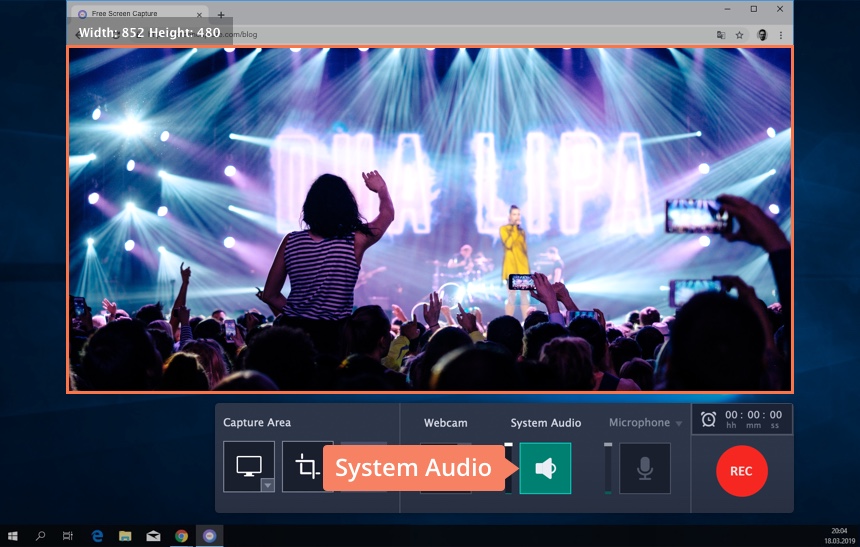Click the Webcam label

tap(445, 423)
